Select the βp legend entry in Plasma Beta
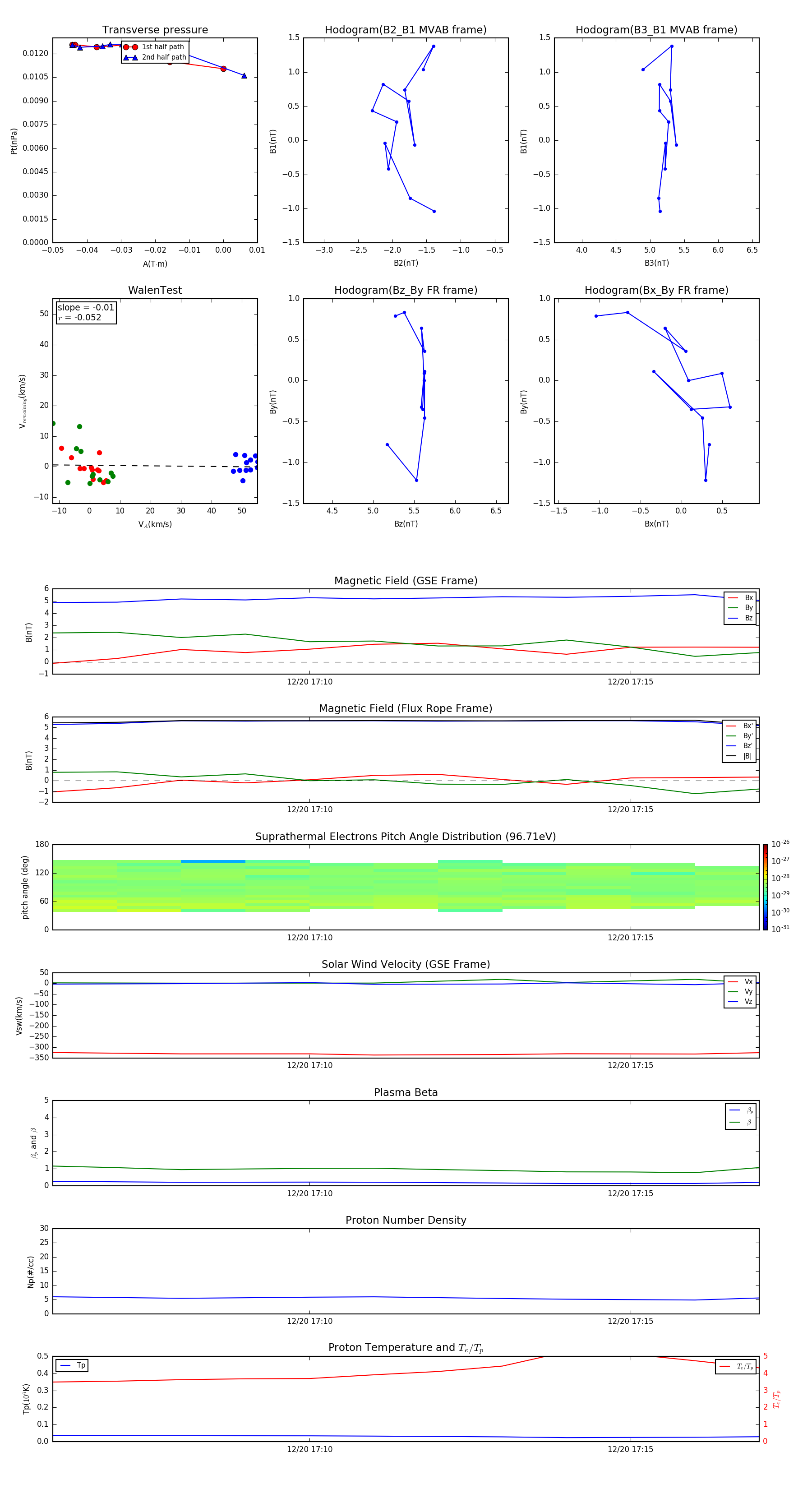812x1489 pixels. (741, 1110)
